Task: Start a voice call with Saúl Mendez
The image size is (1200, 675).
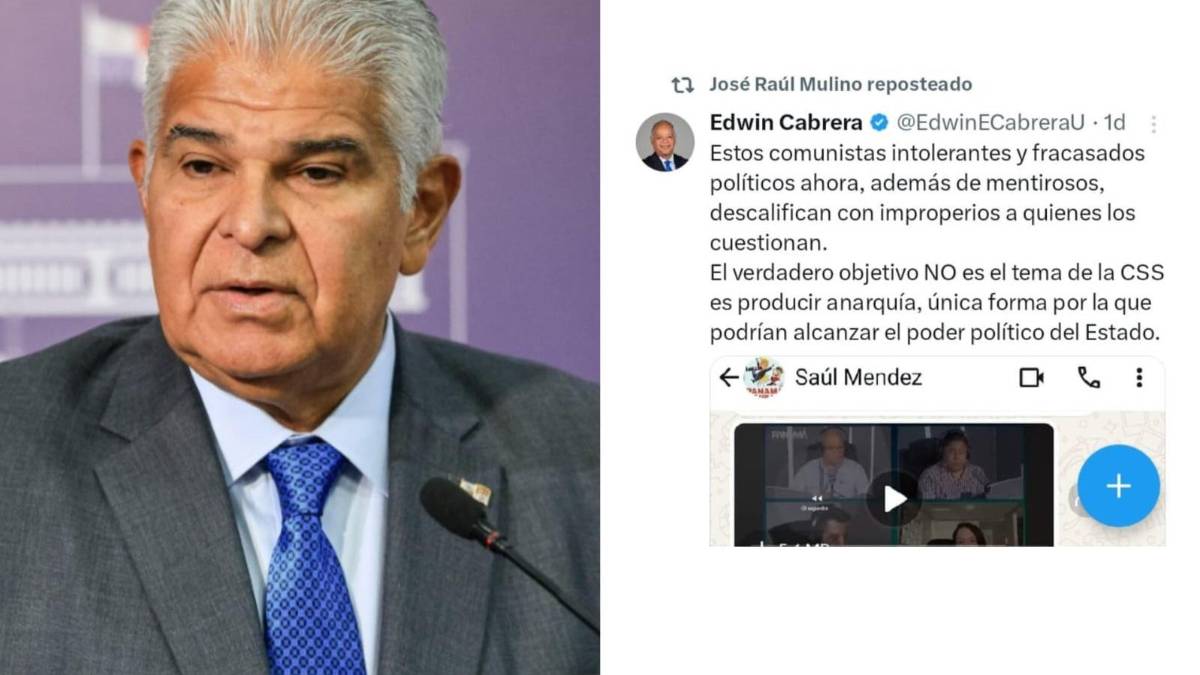Action: point(1088,377)
